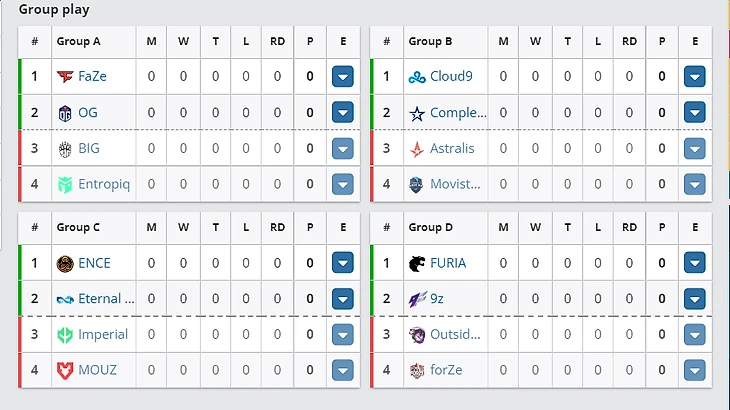The height and width of the screenshot is (410, 730).
Task: Click the MOUZ heart logo icon
Action: click(x=65, y=370)
